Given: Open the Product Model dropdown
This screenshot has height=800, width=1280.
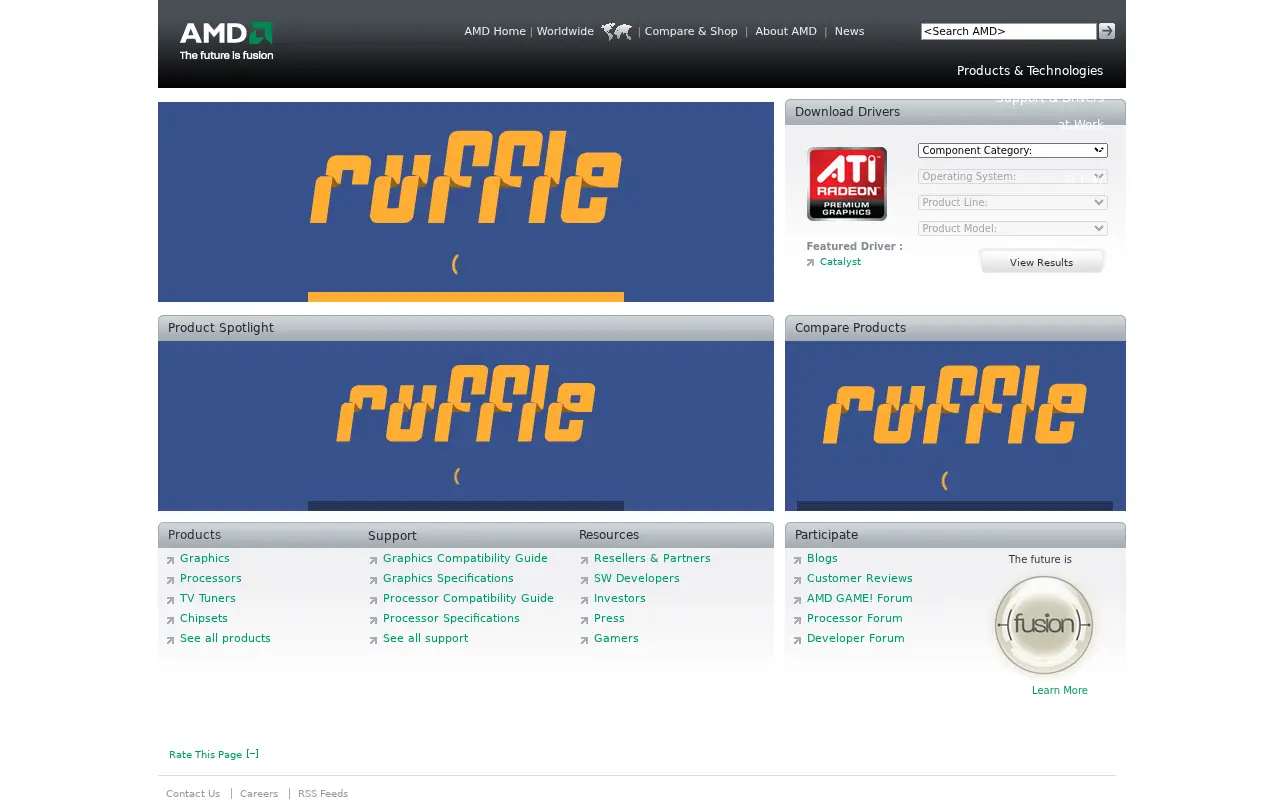Looking at the screenshot, I should [1013, 228].
